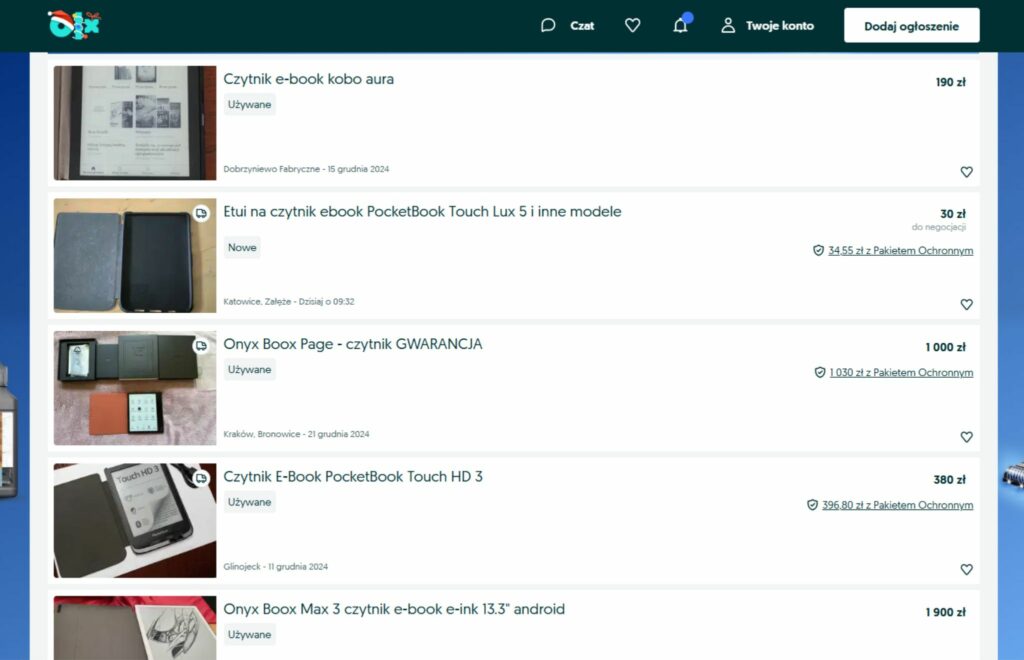Click delivery icon on etui photo

(201, 213)
